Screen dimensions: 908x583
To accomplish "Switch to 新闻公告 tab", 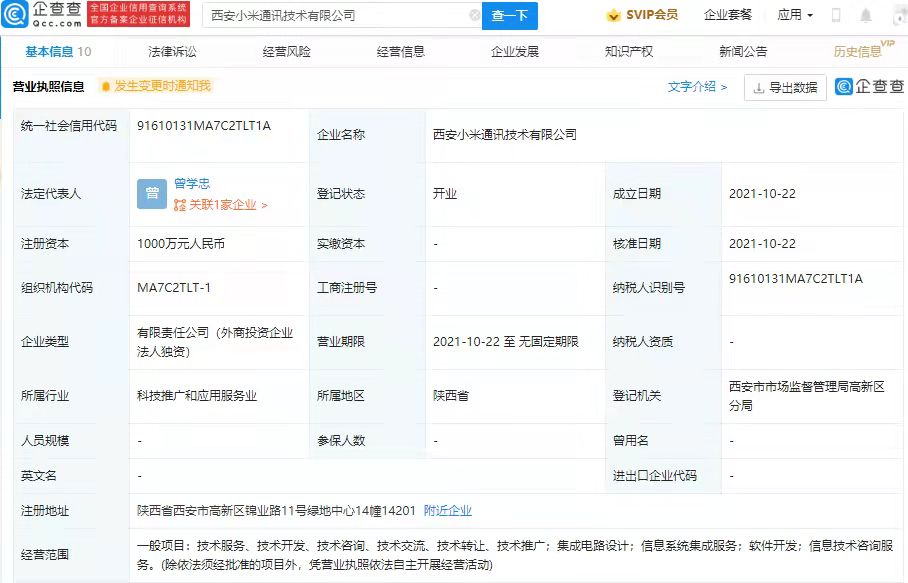I will 743,52.
